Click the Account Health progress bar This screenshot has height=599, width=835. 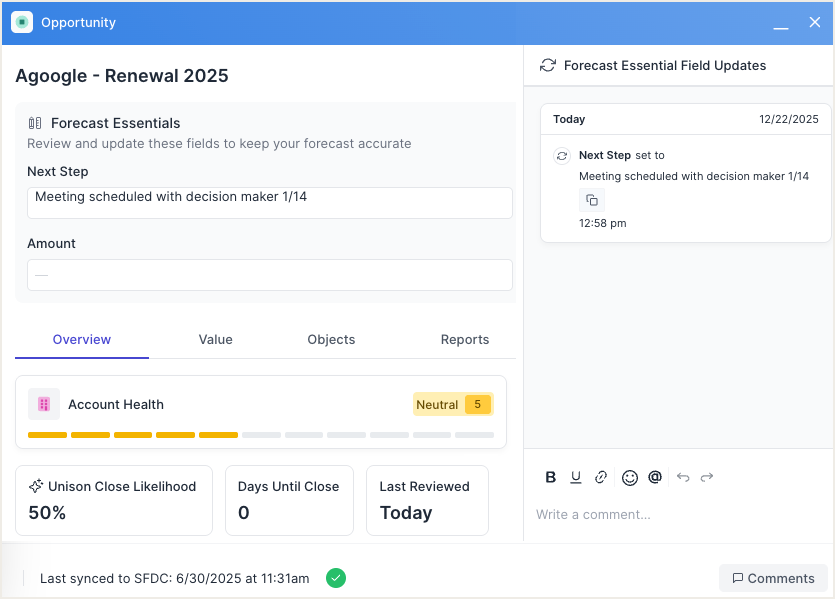pos(260,435)
